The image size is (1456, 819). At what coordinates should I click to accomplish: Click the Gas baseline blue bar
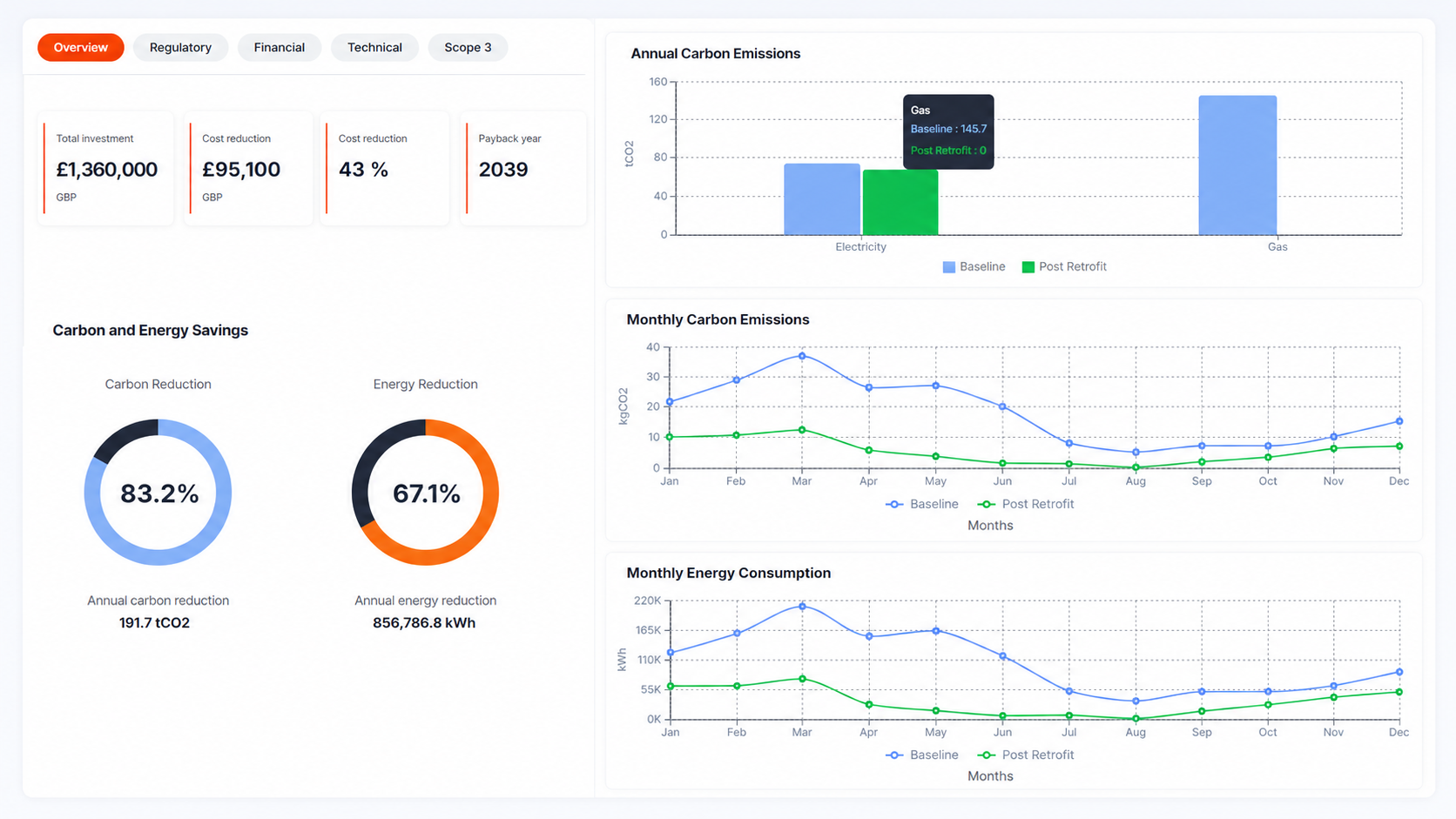(x=1237, y=165)
